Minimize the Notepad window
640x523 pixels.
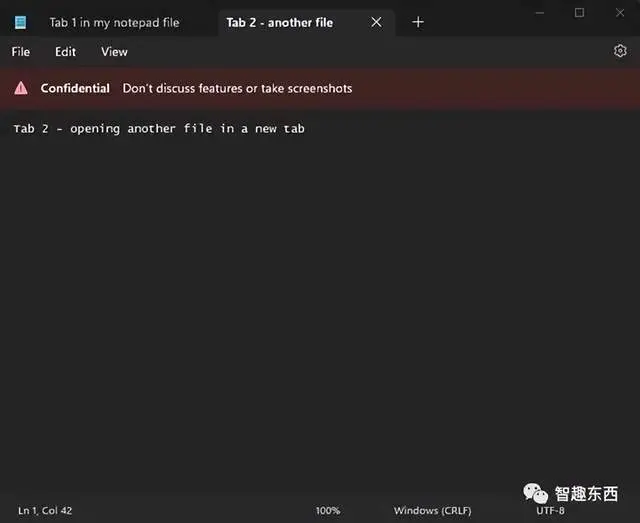(540, 13)
